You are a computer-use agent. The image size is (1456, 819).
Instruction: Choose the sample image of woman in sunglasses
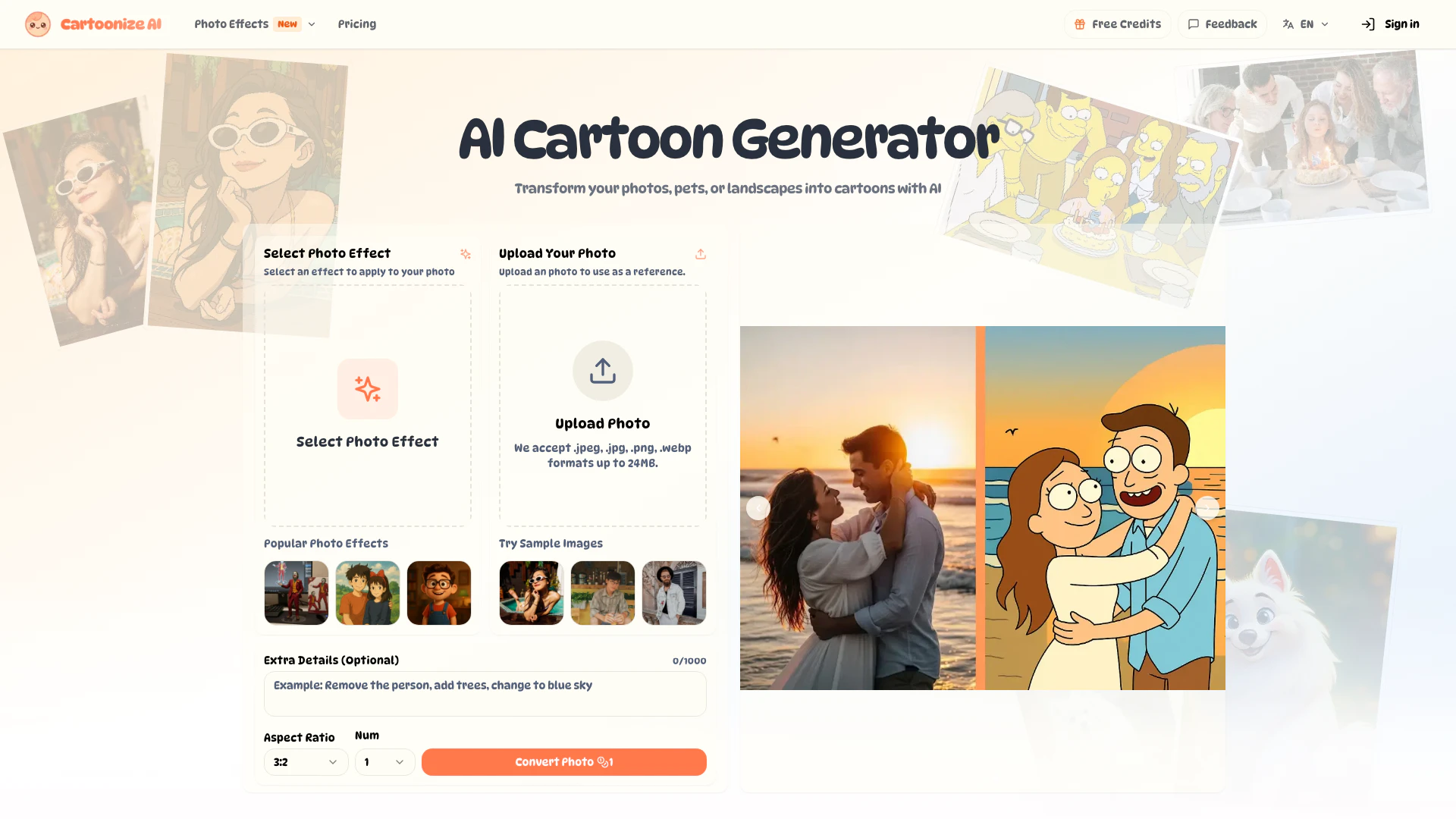(x=532, y=593)
